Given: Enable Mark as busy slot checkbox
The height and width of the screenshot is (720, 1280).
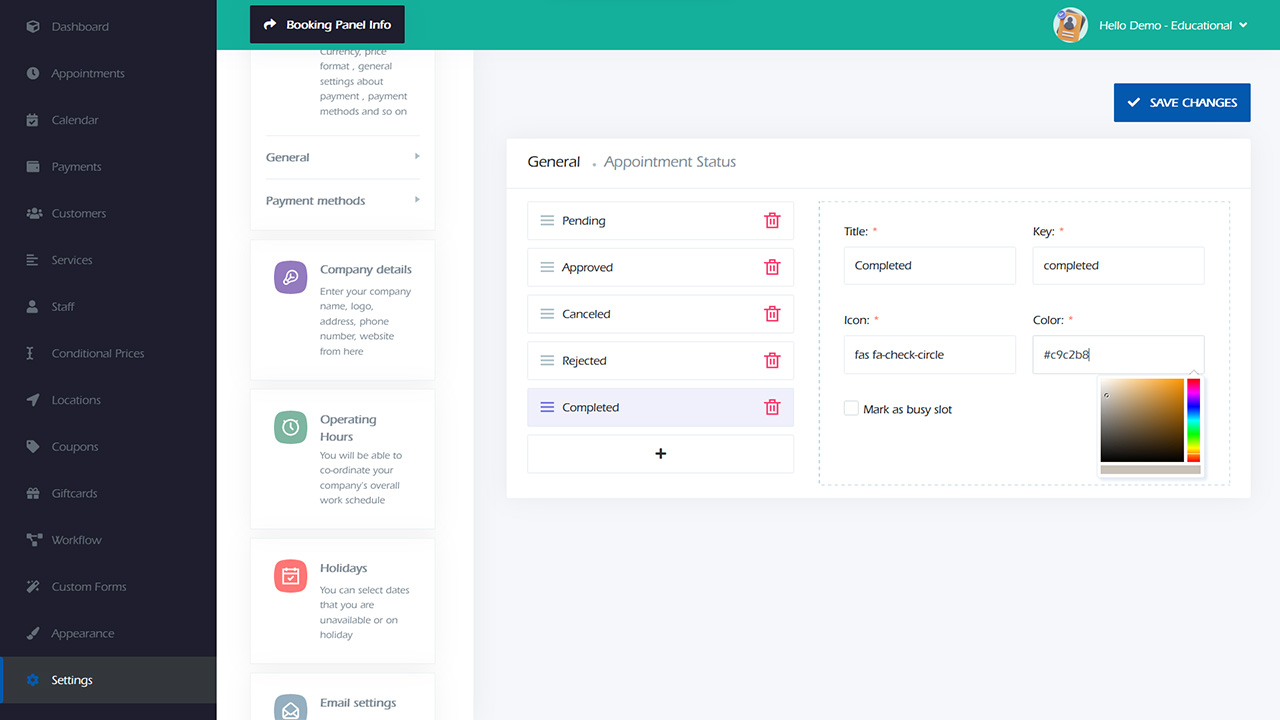Looking at the screenshot, I should [851, 408].
